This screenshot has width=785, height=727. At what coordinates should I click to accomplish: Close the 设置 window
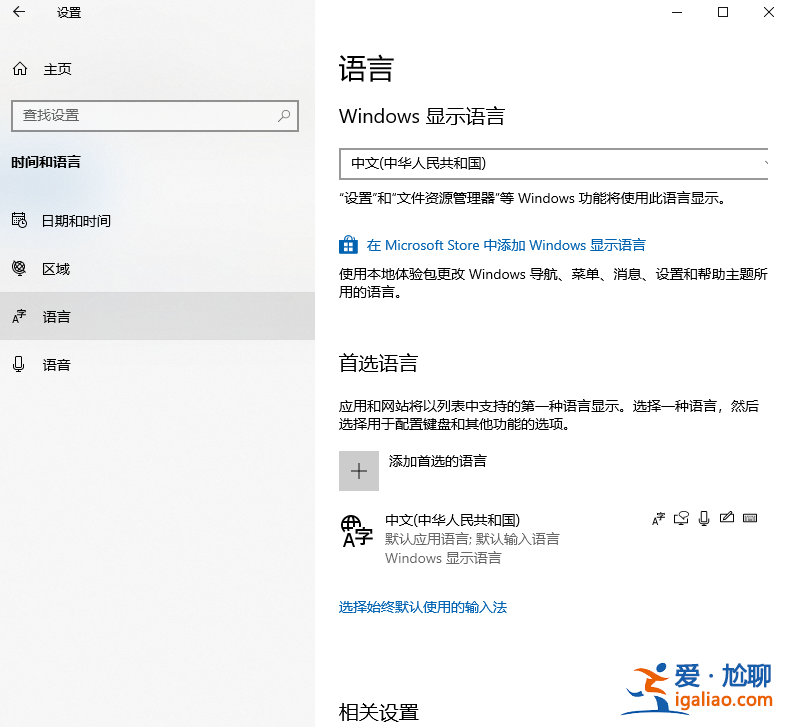pyautogui.click(x=768, y=12)
